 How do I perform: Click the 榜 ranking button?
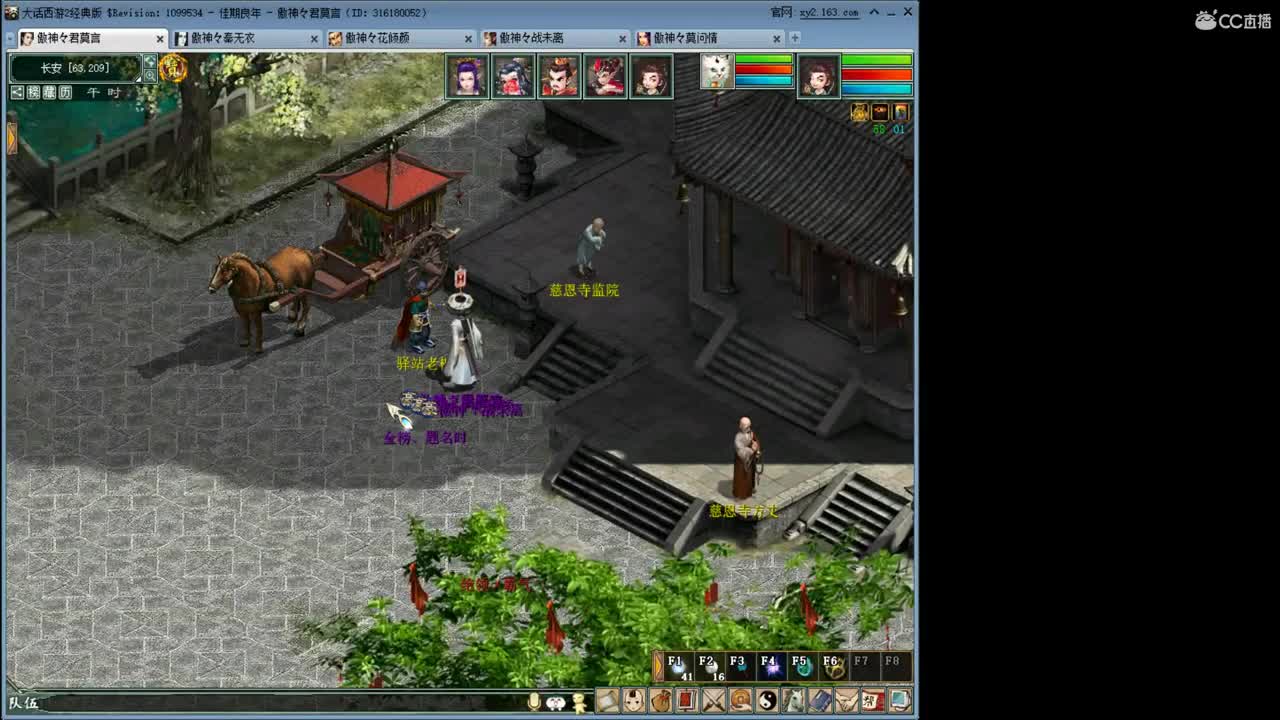point(33,92)
